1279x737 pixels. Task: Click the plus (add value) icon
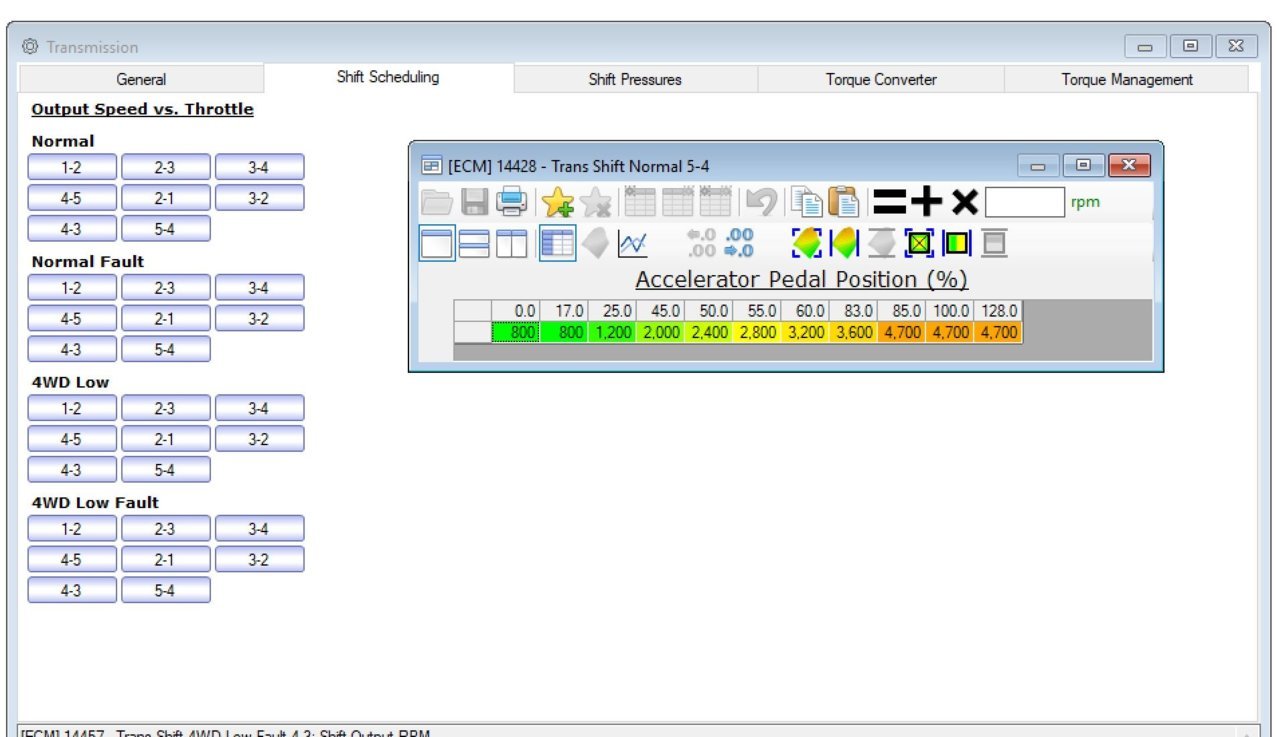927,203
